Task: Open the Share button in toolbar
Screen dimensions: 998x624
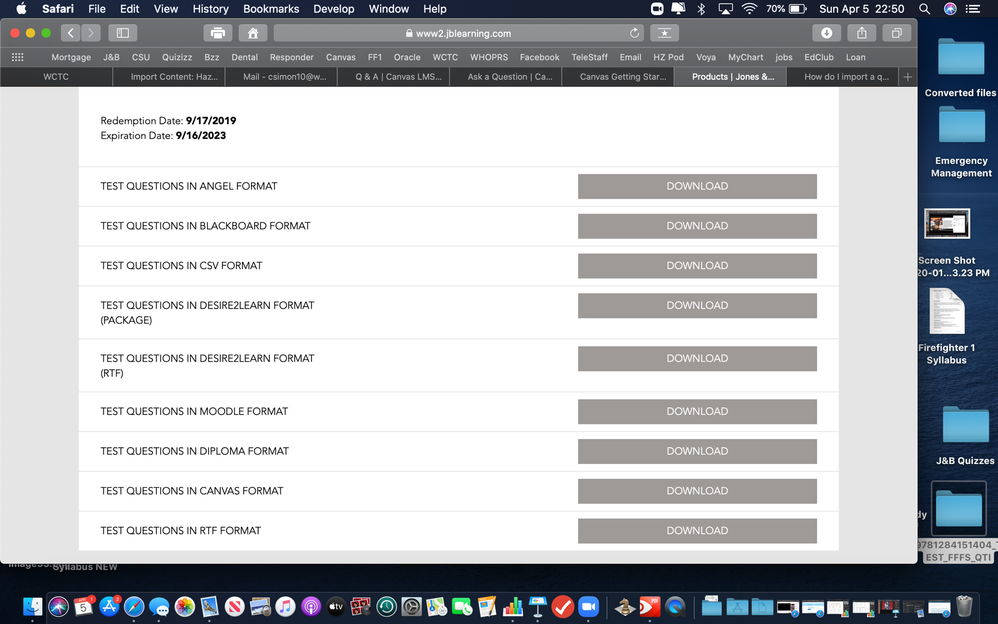Action: click(862, 33)
